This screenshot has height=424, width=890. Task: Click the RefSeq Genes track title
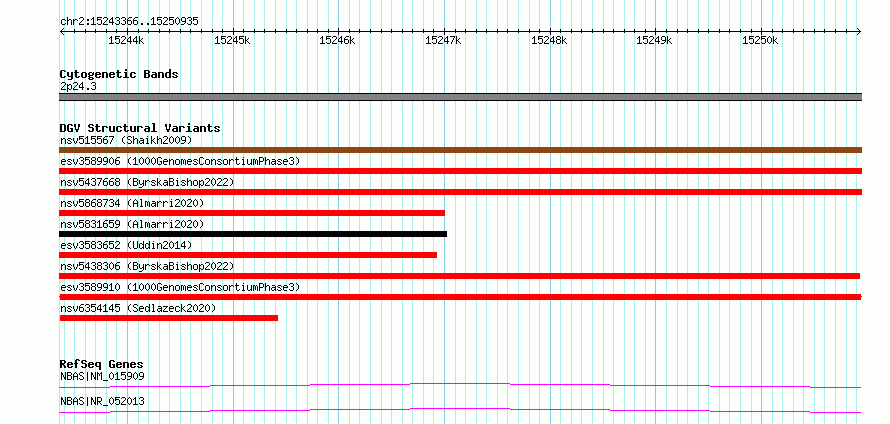tap(102, 364)
